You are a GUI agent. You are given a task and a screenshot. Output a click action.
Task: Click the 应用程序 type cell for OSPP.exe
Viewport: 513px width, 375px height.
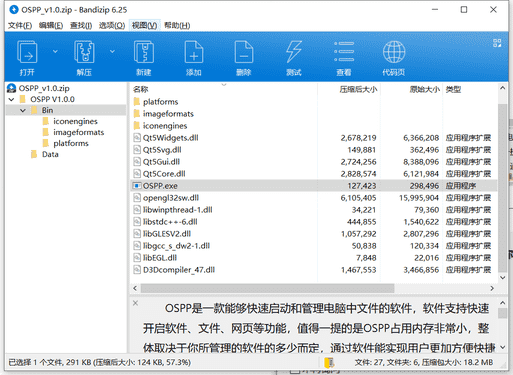tap(461, 186)
